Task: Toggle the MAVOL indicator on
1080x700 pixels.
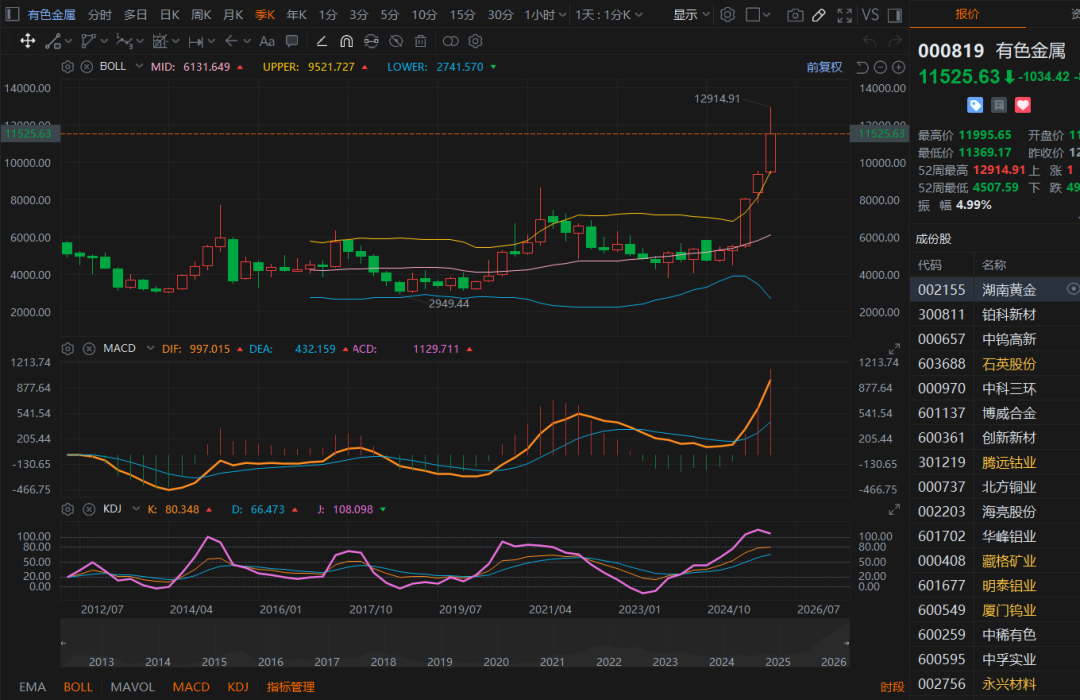Action: [x=132, y=687]
